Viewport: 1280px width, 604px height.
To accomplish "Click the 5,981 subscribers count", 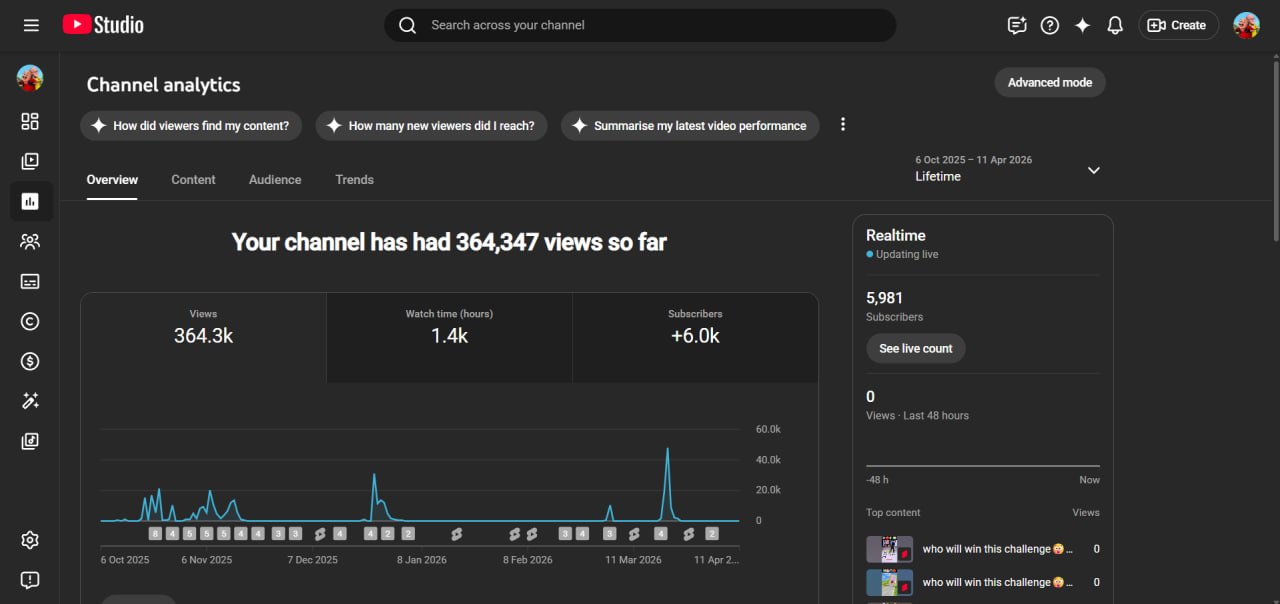I will (885, 298).
